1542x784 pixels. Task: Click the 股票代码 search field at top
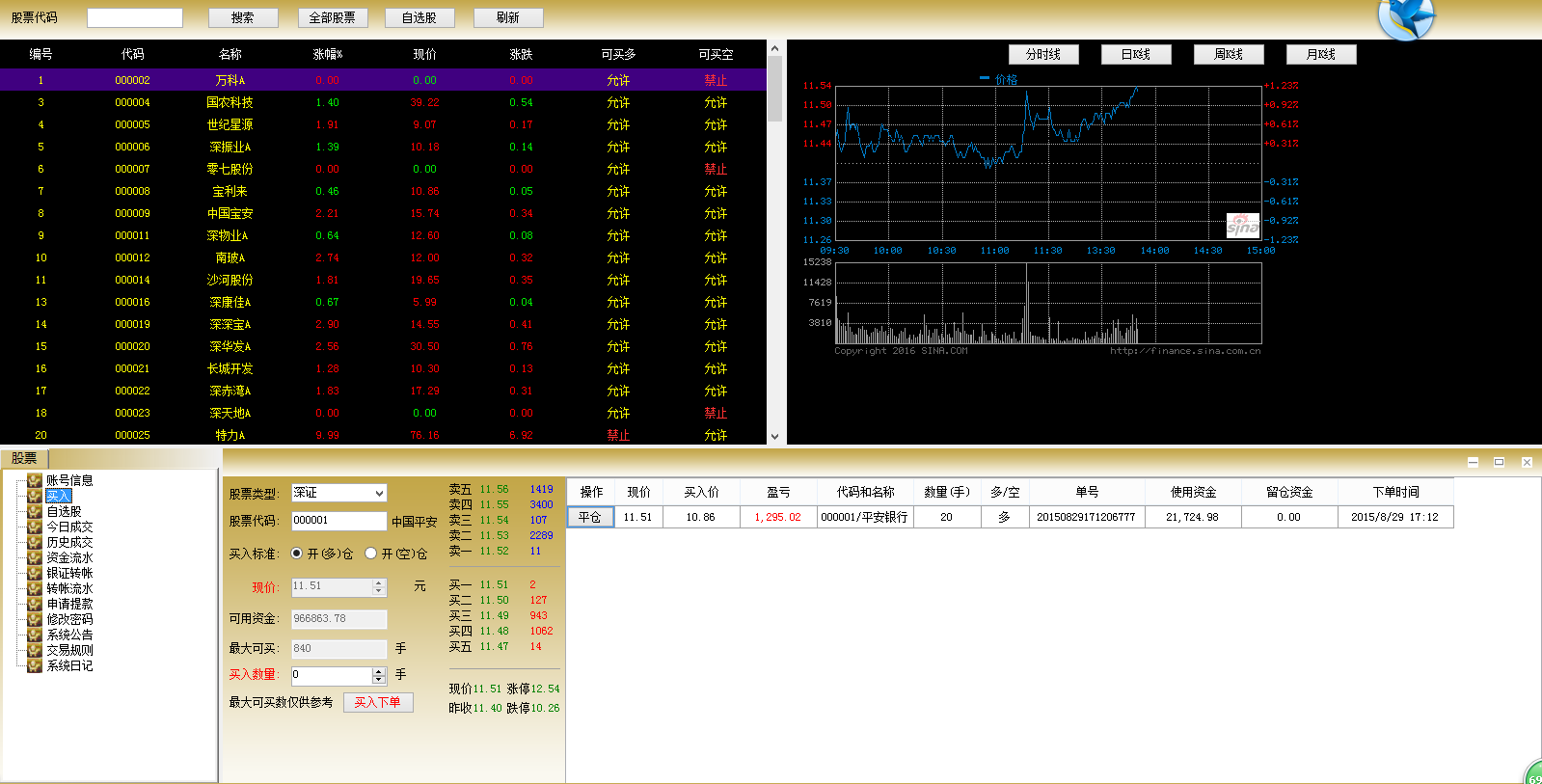pos(135,18)
